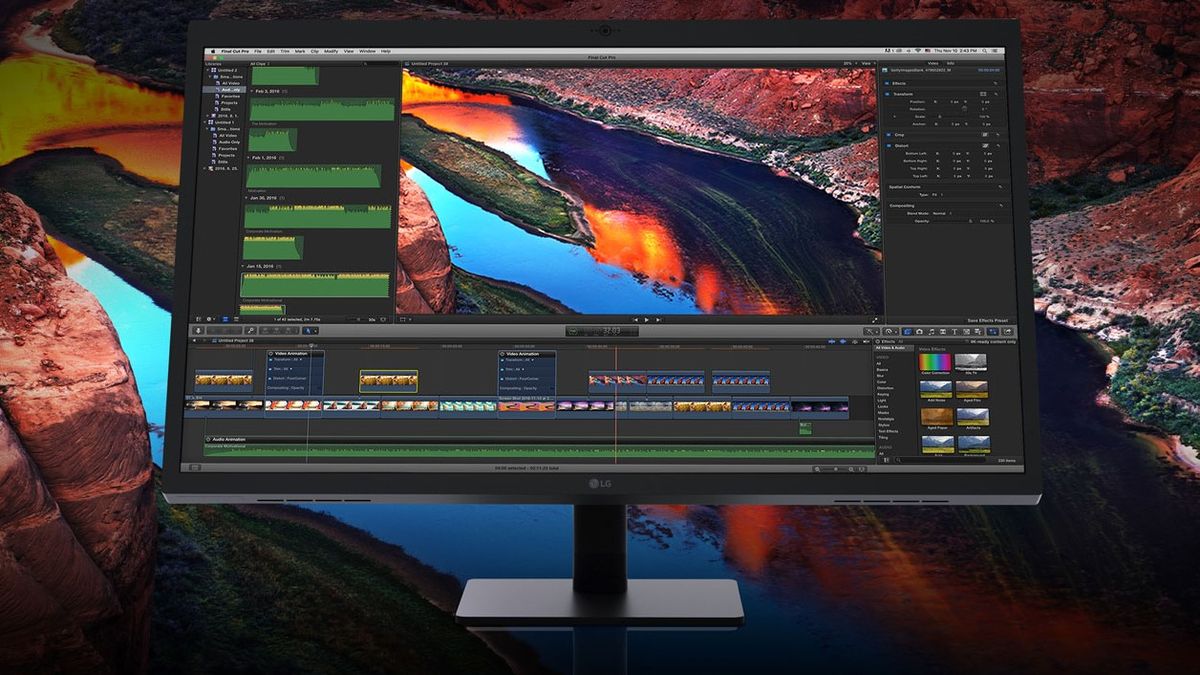Toggle the Transform checkbox in inspector
Viewport: 1200px width, 675px height.
pyautogui.click(x=887, y=94)
